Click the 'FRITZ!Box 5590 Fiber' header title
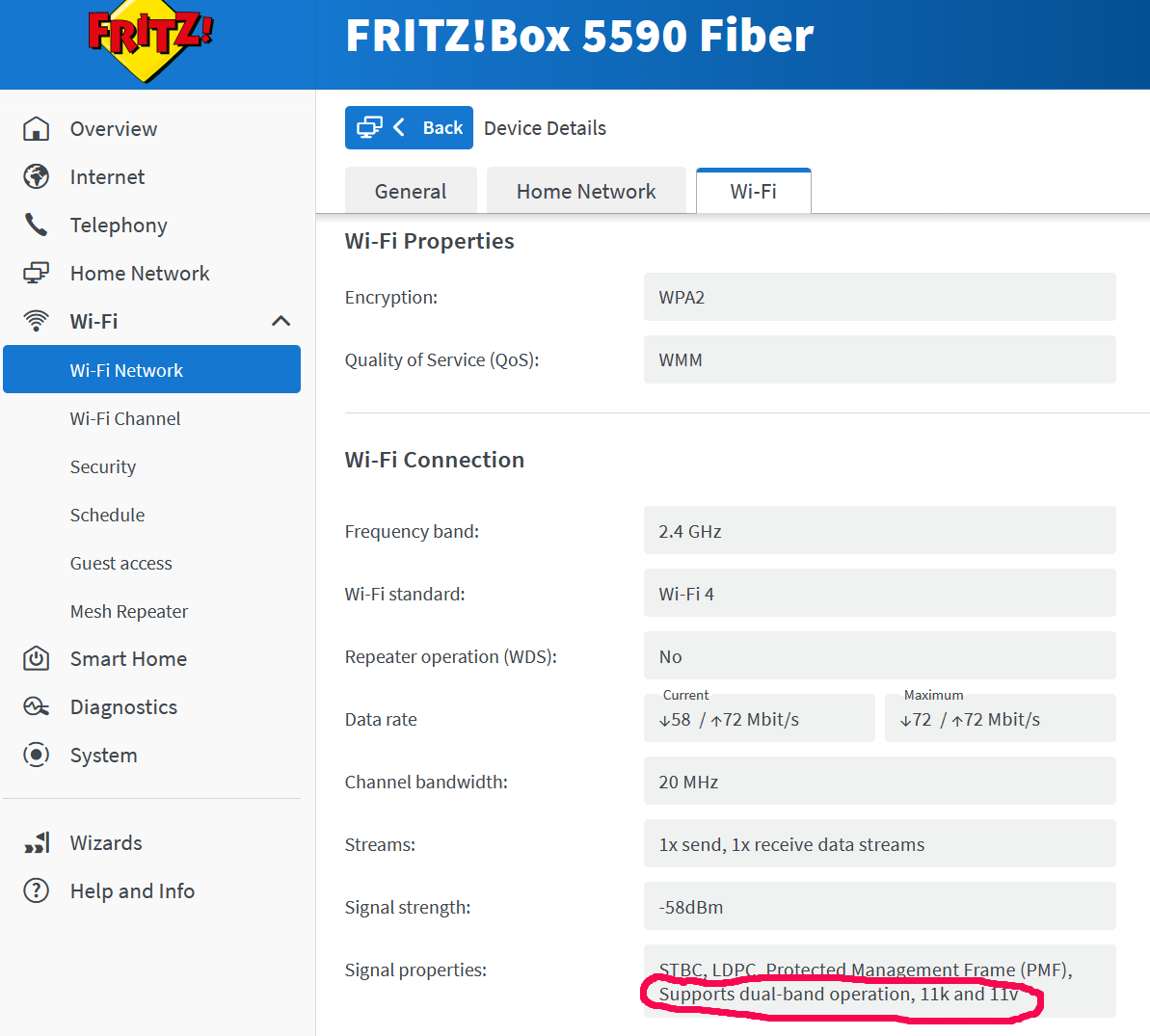The height and width of the screenshot is (1036, 1150). (579, 36)
